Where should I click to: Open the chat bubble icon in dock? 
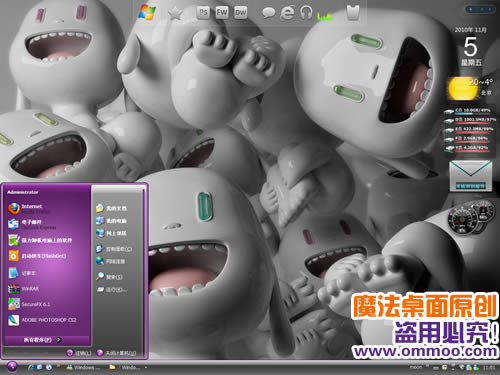[x=268, y=13]
